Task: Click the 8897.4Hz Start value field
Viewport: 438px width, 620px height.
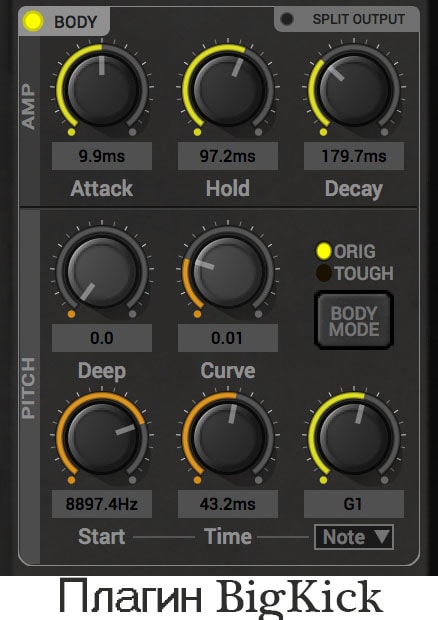Action: [102, 504]
